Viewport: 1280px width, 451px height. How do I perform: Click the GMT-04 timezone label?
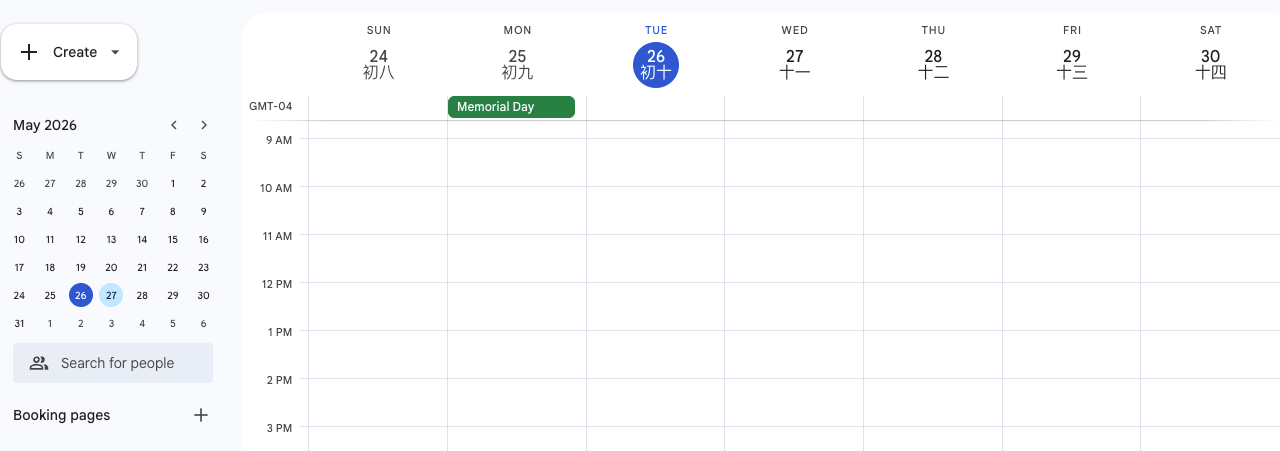[x=271, y=107]
